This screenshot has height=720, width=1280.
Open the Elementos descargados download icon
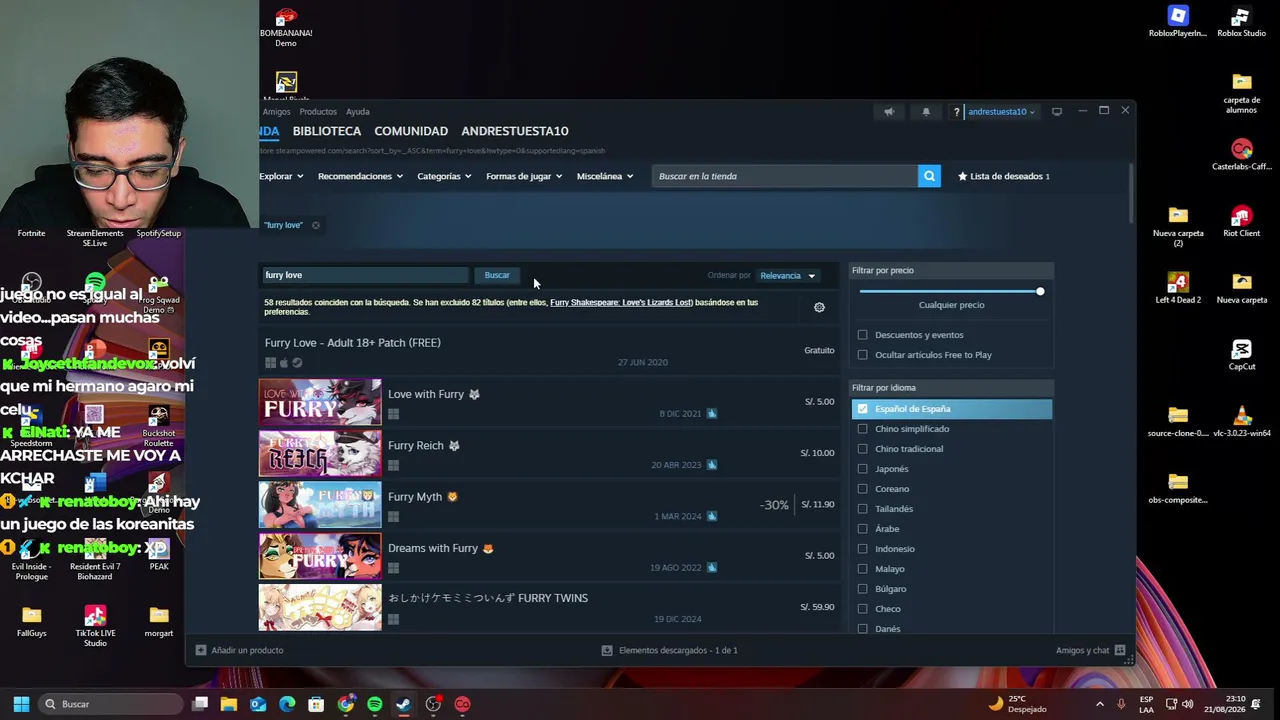[607, 650]
